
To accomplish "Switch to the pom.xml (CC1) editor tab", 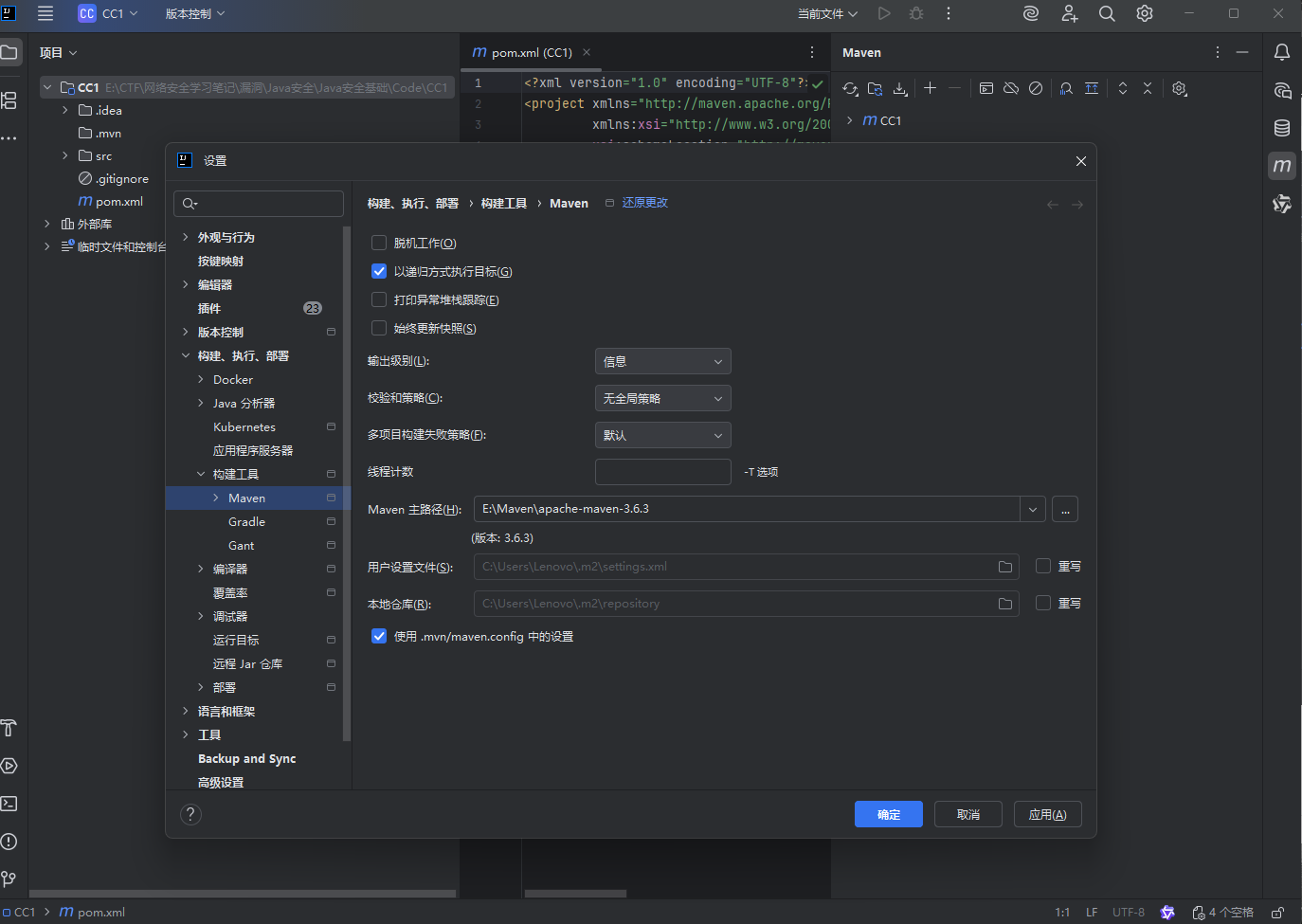I will coord(532,52).
